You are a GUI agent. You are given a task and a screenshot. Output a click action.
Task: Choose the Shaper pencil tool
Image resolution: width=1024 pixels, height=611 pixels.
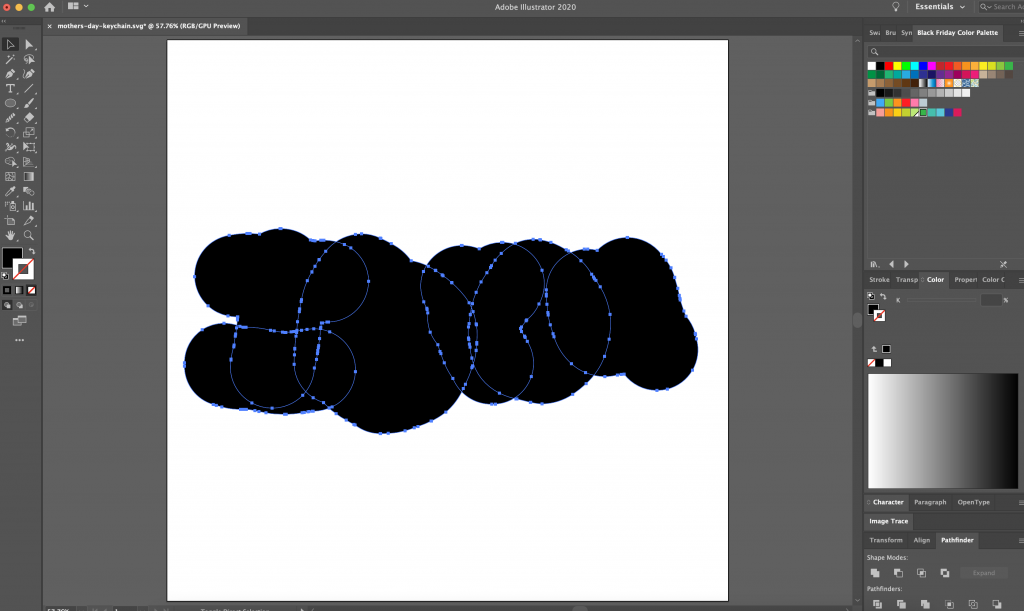pyautogui.click(x=10, y=118)
